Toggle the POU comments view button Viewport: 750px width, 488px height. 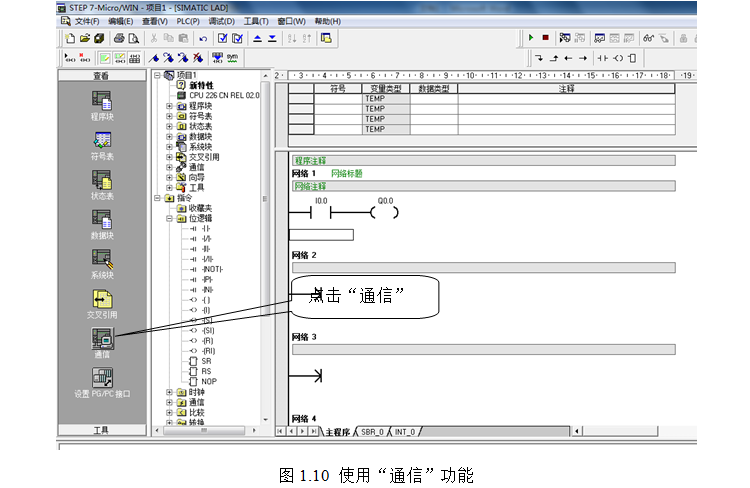(105, 58)
